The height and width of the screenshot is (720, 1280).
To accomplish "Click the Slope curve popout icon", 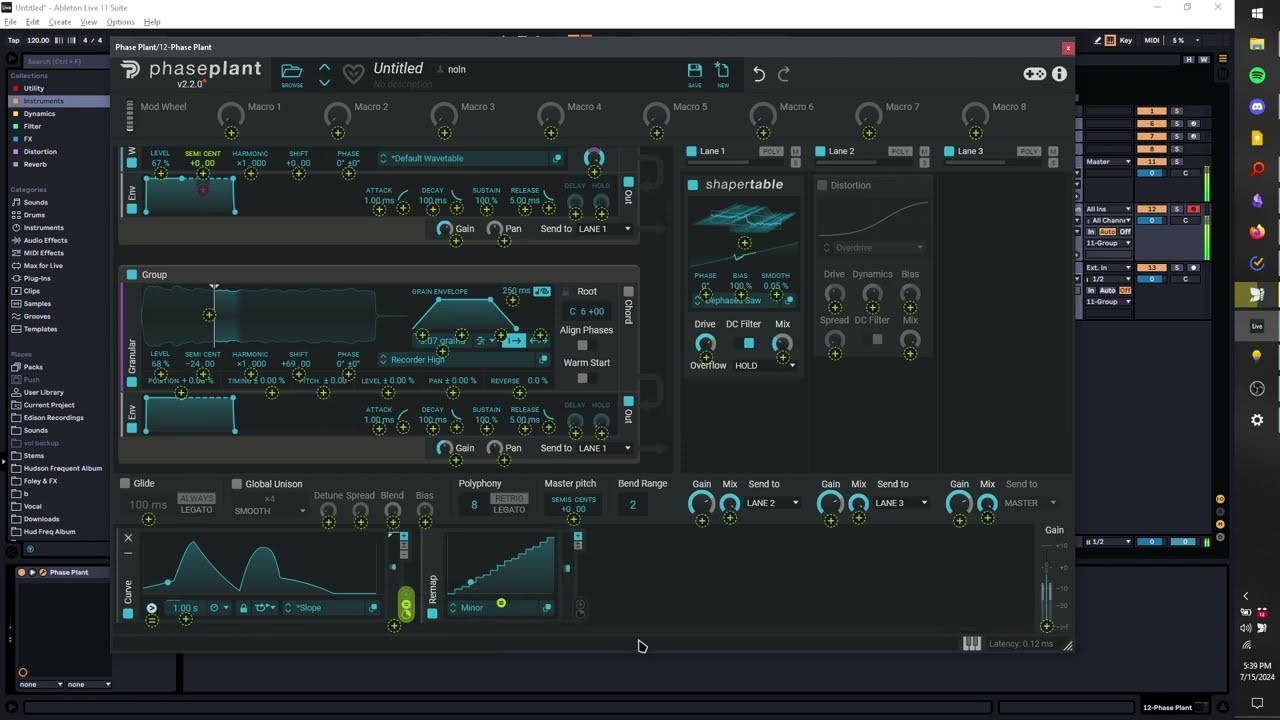I will coord(373,608).
